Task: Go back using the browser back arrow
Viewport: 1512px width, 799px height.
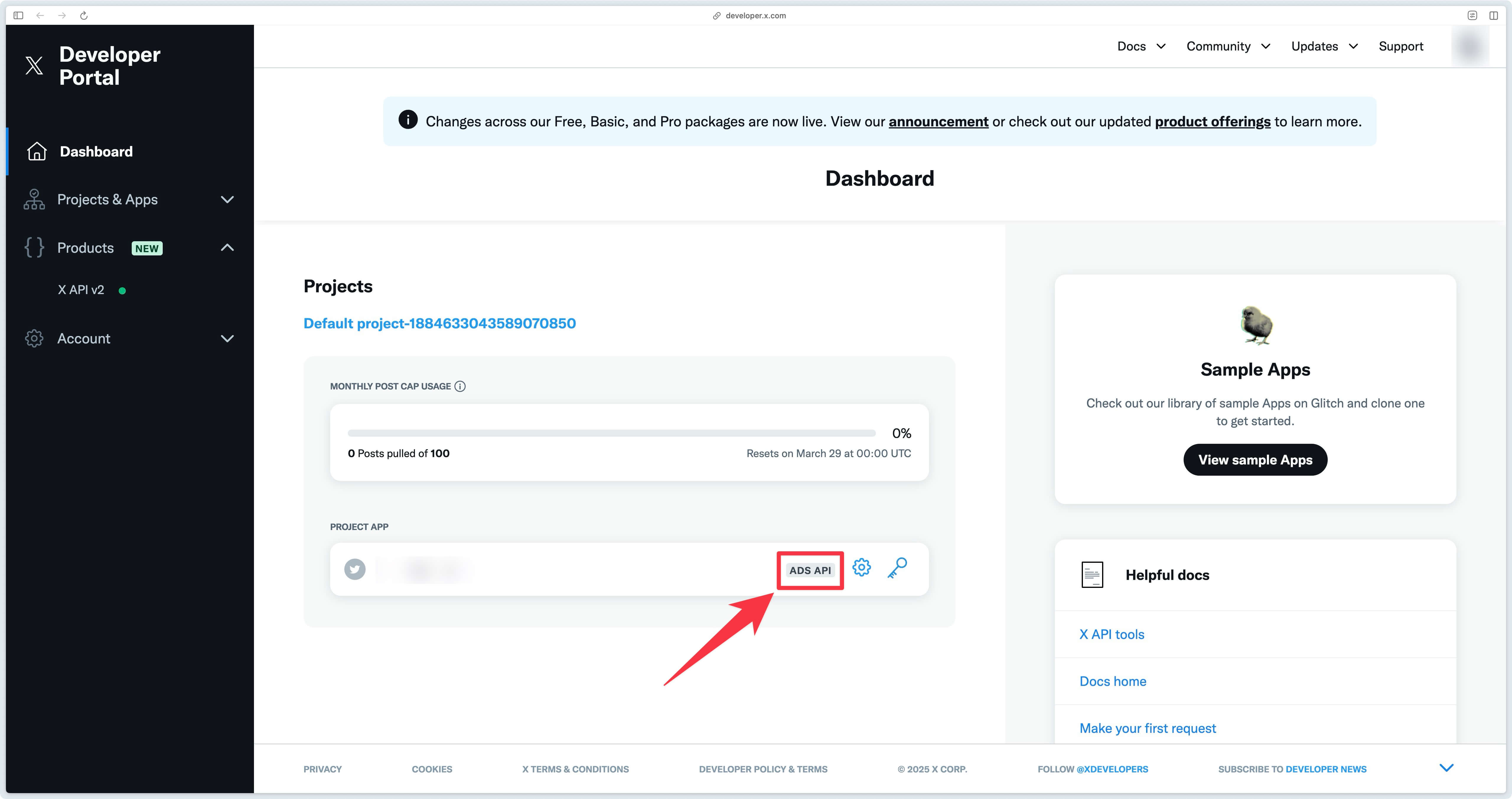Action: [x=40, y=15]
